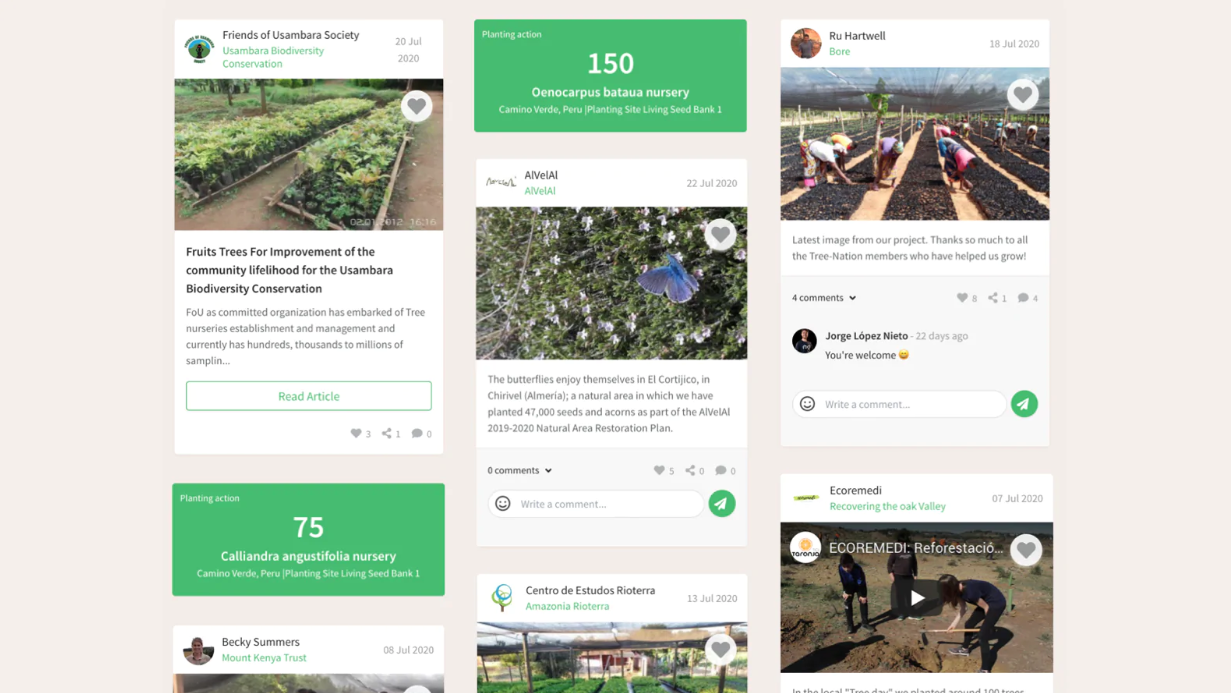Click comment bubble icon on Usambara post
This screenshot has width=1231, height=693.
417,433
